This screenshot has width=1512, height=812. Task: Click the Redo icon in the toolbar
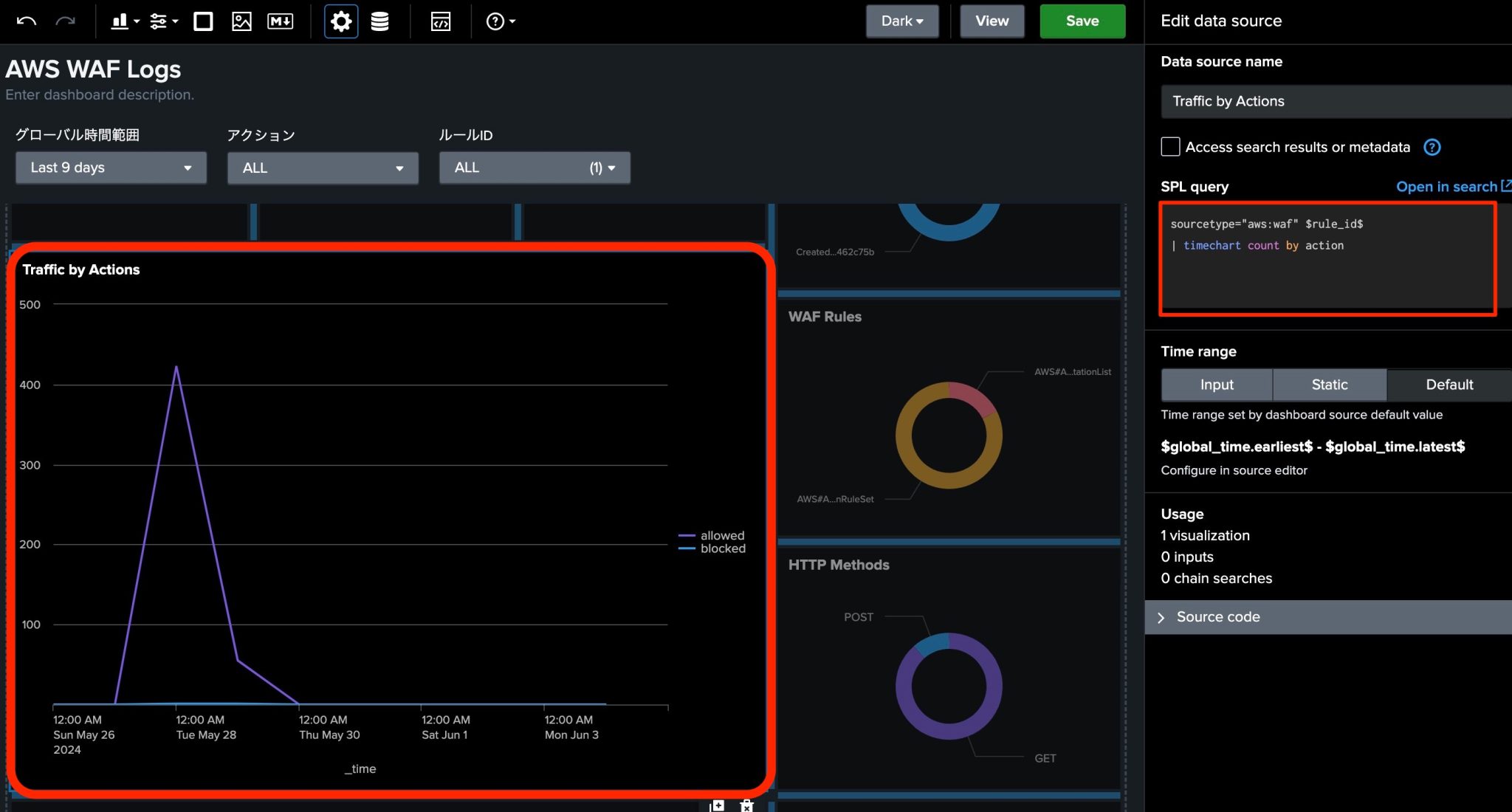(66, 21)
